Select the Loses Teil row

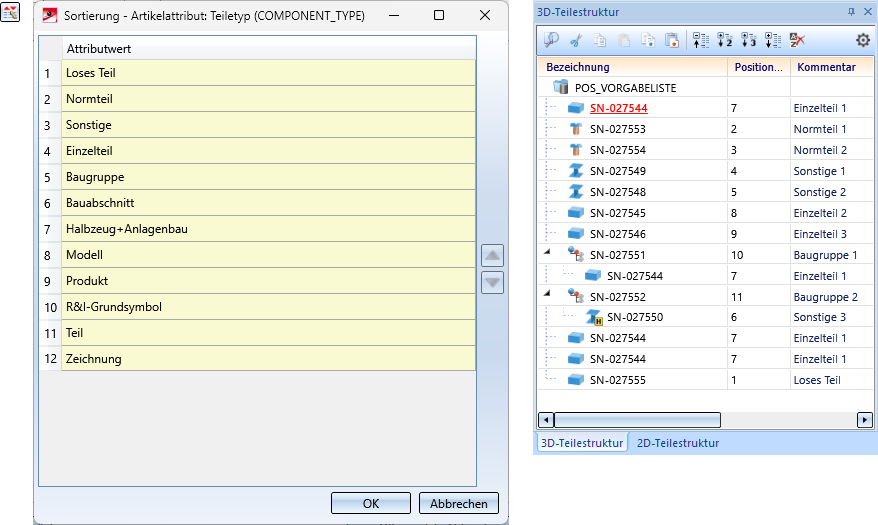(x=269, y=73)
